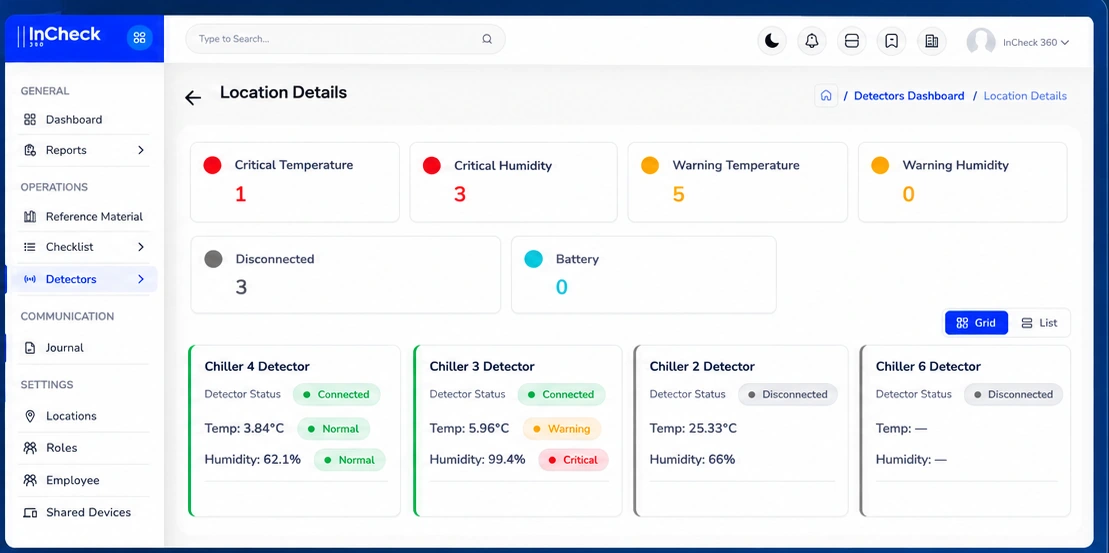Viewport: 1109px width, 553px height.
Task: Click the Roles people icon
Action: point(30,448)
